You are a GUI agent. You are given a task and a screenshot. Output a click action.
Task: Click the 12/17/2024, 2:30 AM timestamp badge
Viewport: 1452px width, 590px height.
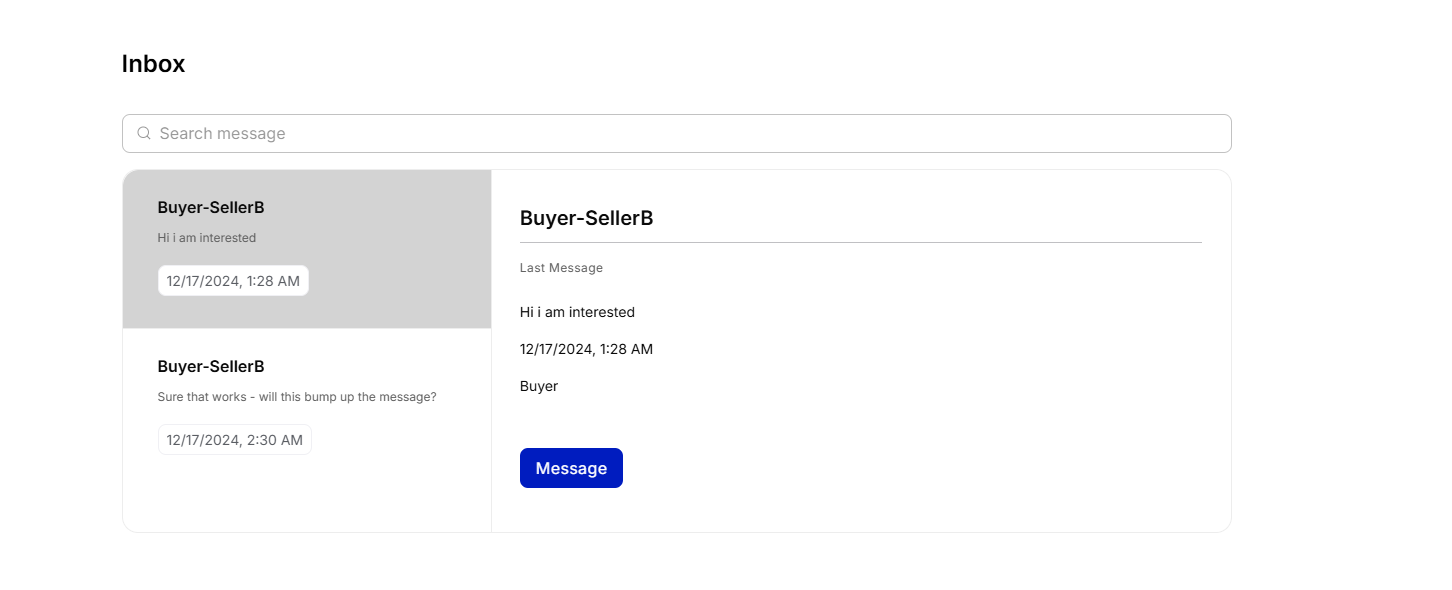(x=235, y=440)
